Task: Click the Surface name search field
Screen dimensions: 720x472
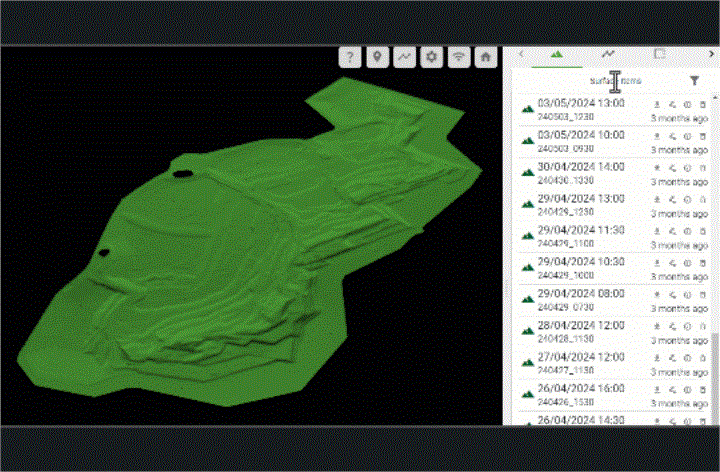Action: click(x=615, y=81)
